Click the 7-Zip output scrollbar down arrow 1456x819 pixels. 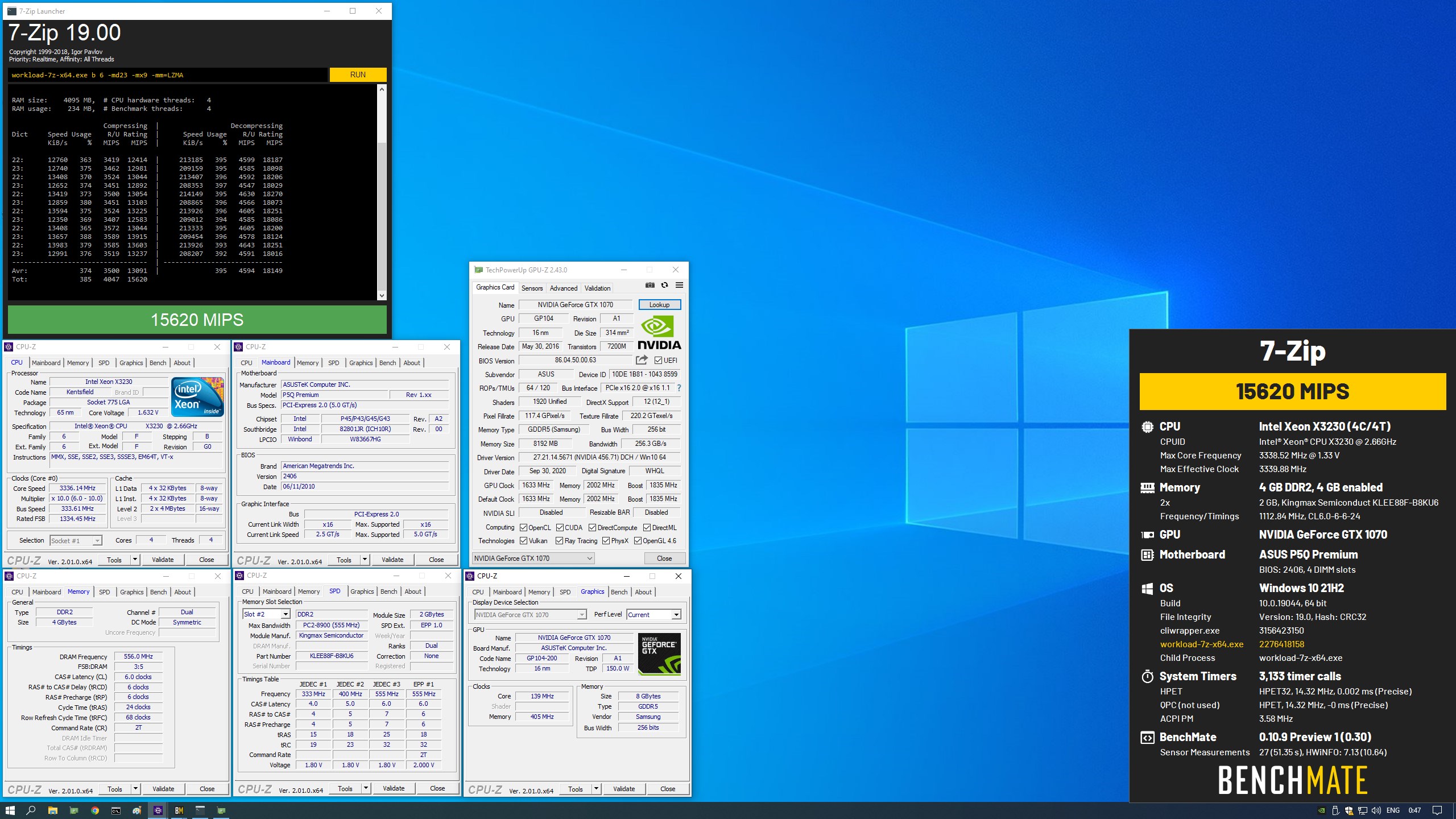[x=382, y=295]
